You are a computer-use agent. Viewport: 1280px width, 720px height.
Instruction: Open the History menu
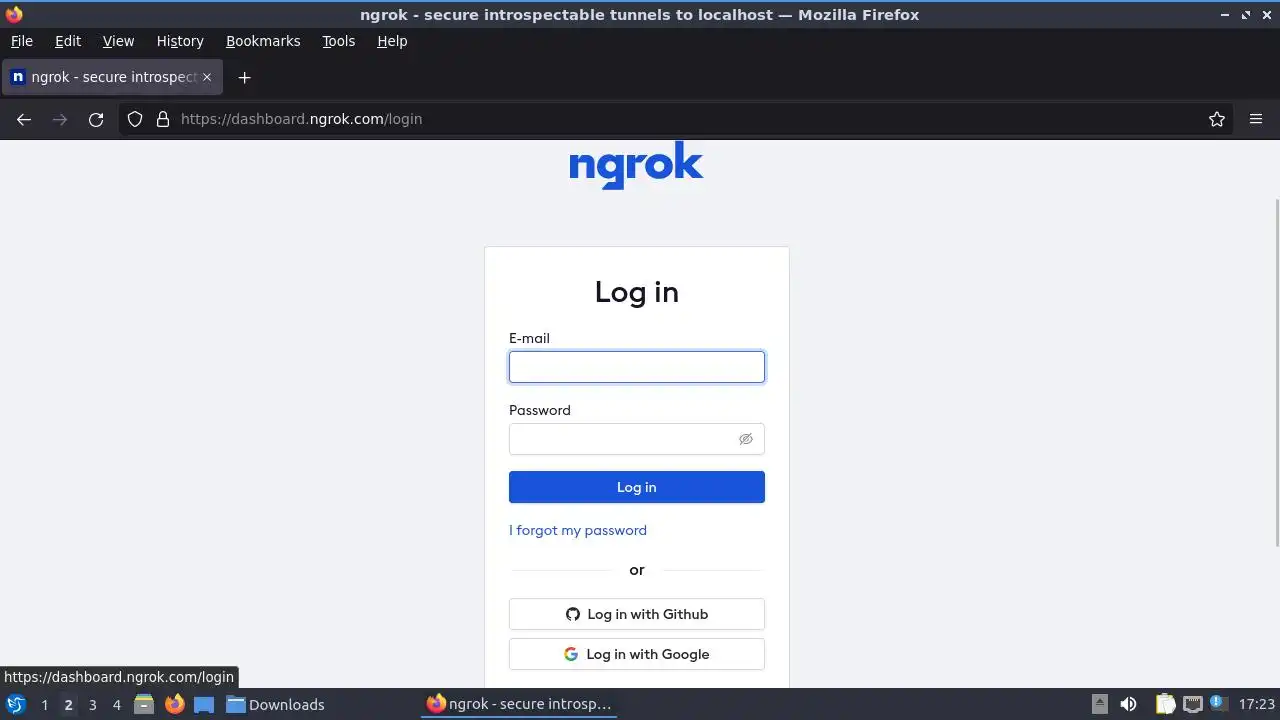coord(180,41)
